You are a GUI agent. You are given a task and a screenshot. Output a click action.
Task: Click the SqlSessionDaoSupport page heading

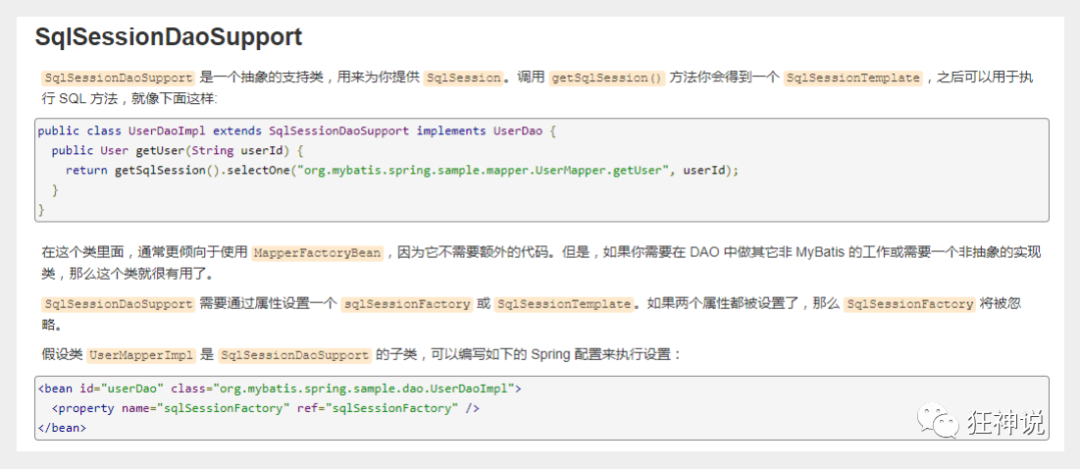tap(169, 37)
